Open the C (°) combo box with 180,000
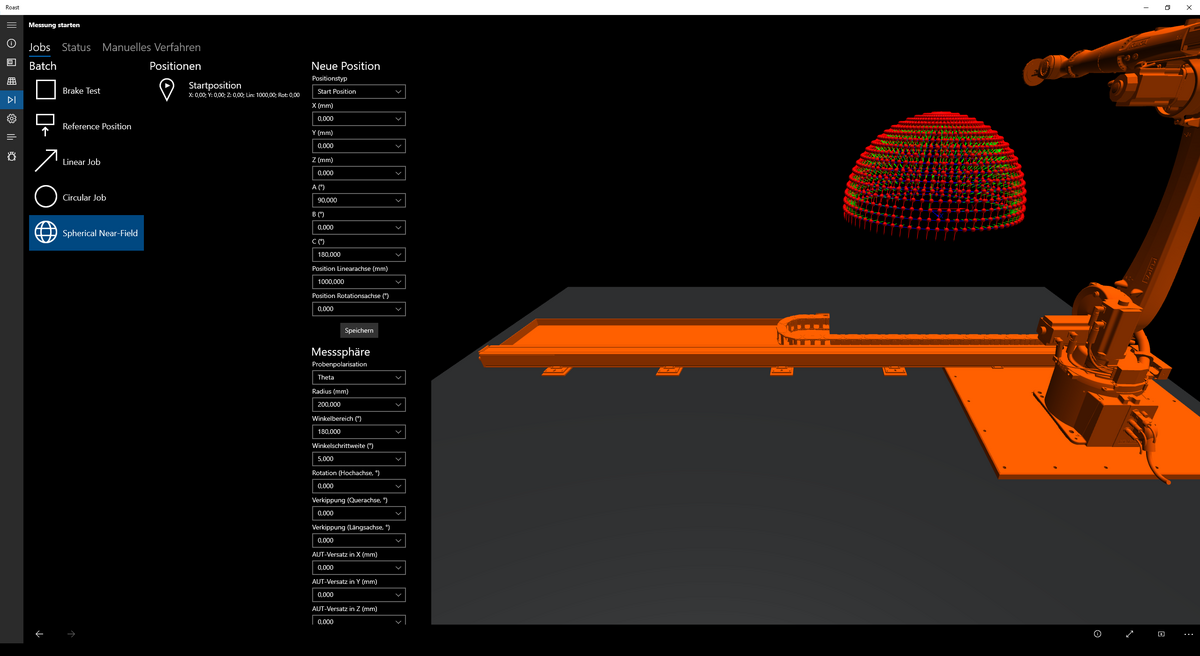 tap(358, 254)
